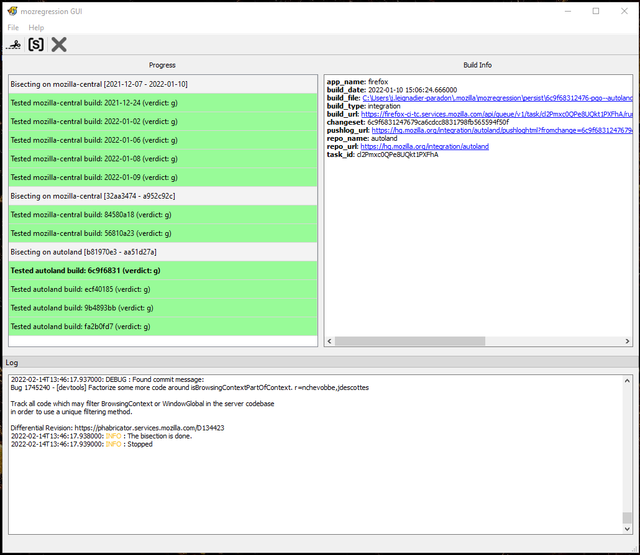Select tested build 2022-01-08 row
This screenshot has width=640, height=555.
(163, 159)
